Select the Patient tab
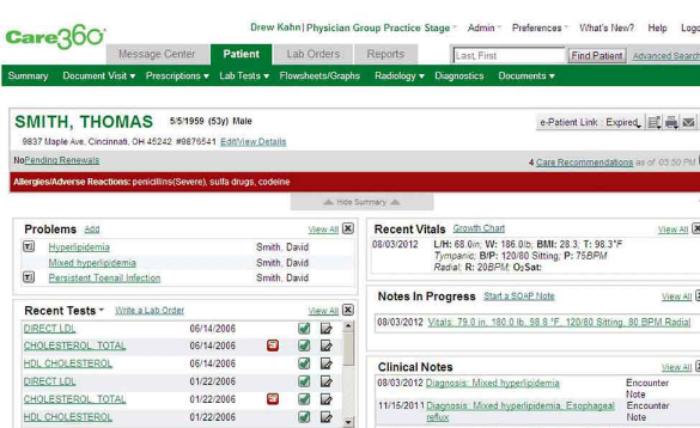 [x=241, y=54]
